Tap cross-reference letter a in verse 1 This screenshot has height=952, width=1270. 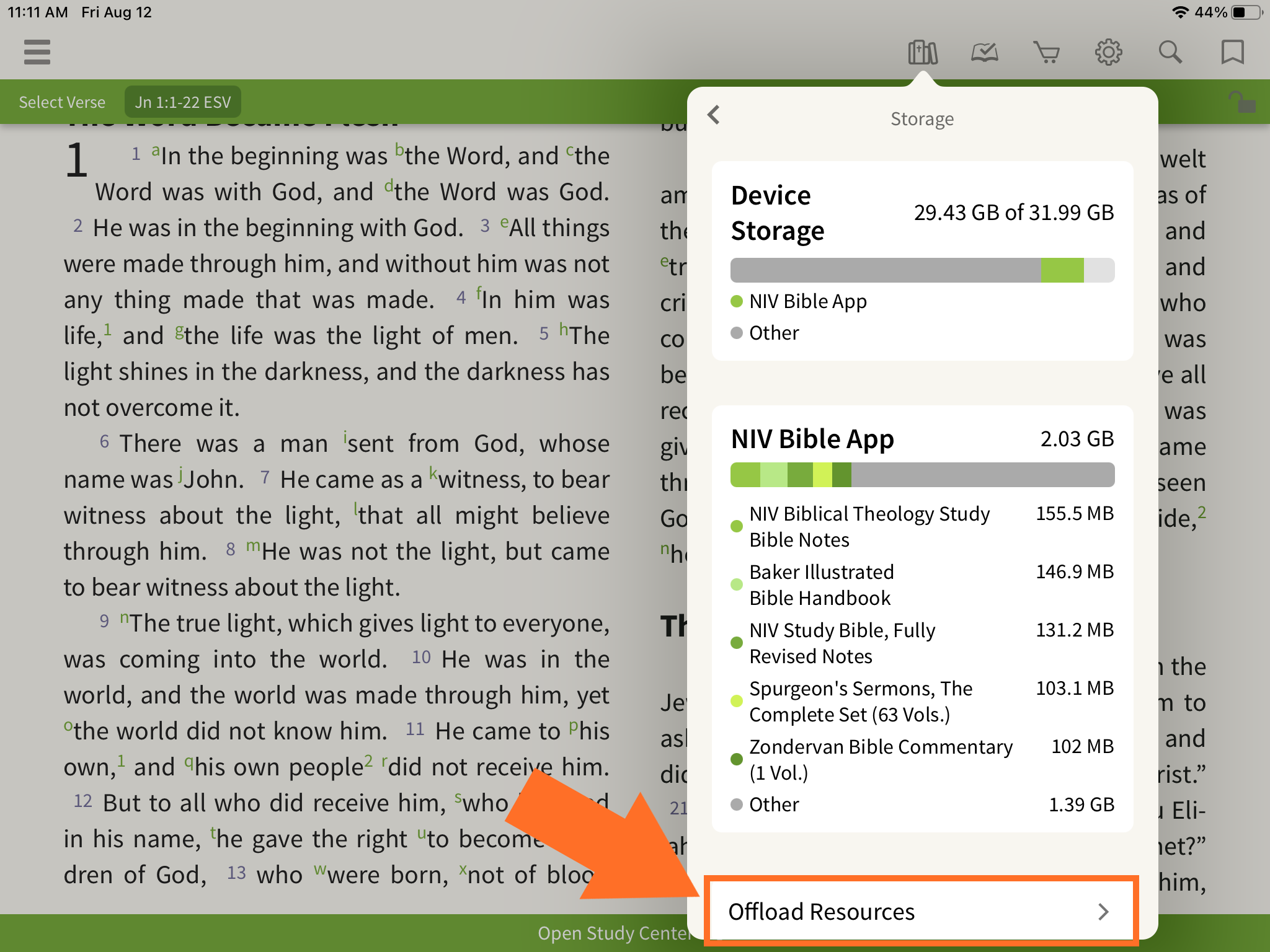pyautogui.click(x=156, y=149)
